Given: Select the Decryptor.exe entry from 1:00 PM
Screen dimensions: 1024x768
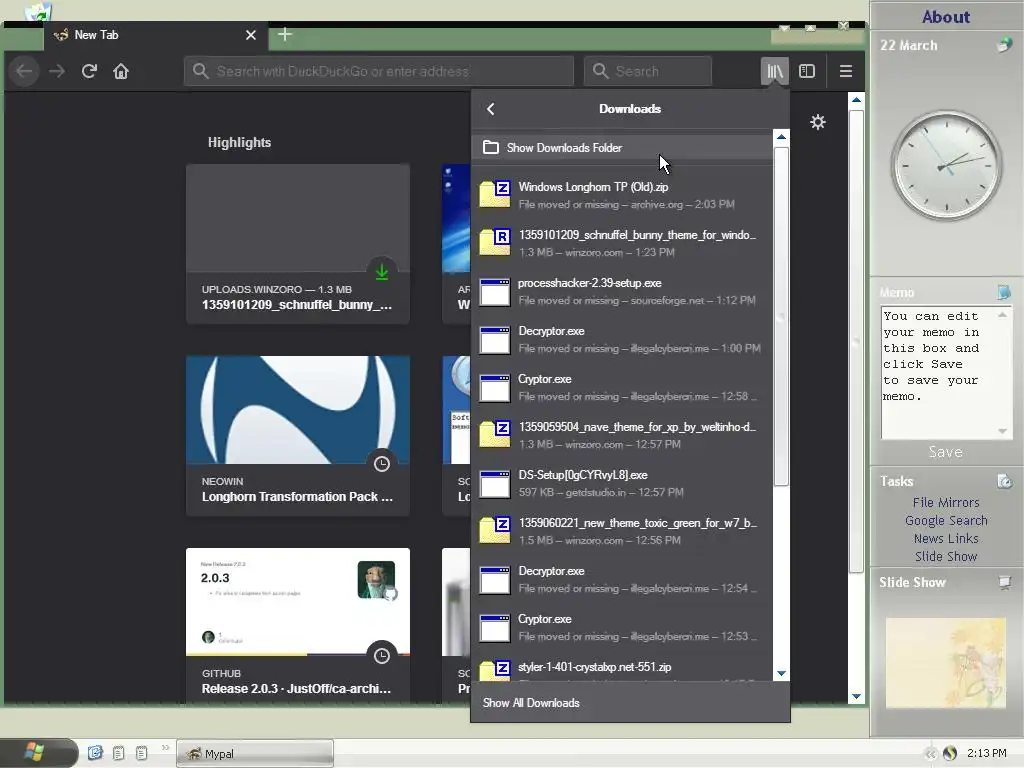Looking at the screenshot, I should [622, 339].
